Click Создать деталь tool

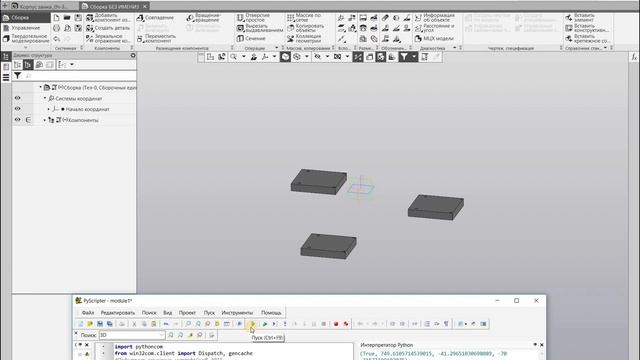point(108,28)
